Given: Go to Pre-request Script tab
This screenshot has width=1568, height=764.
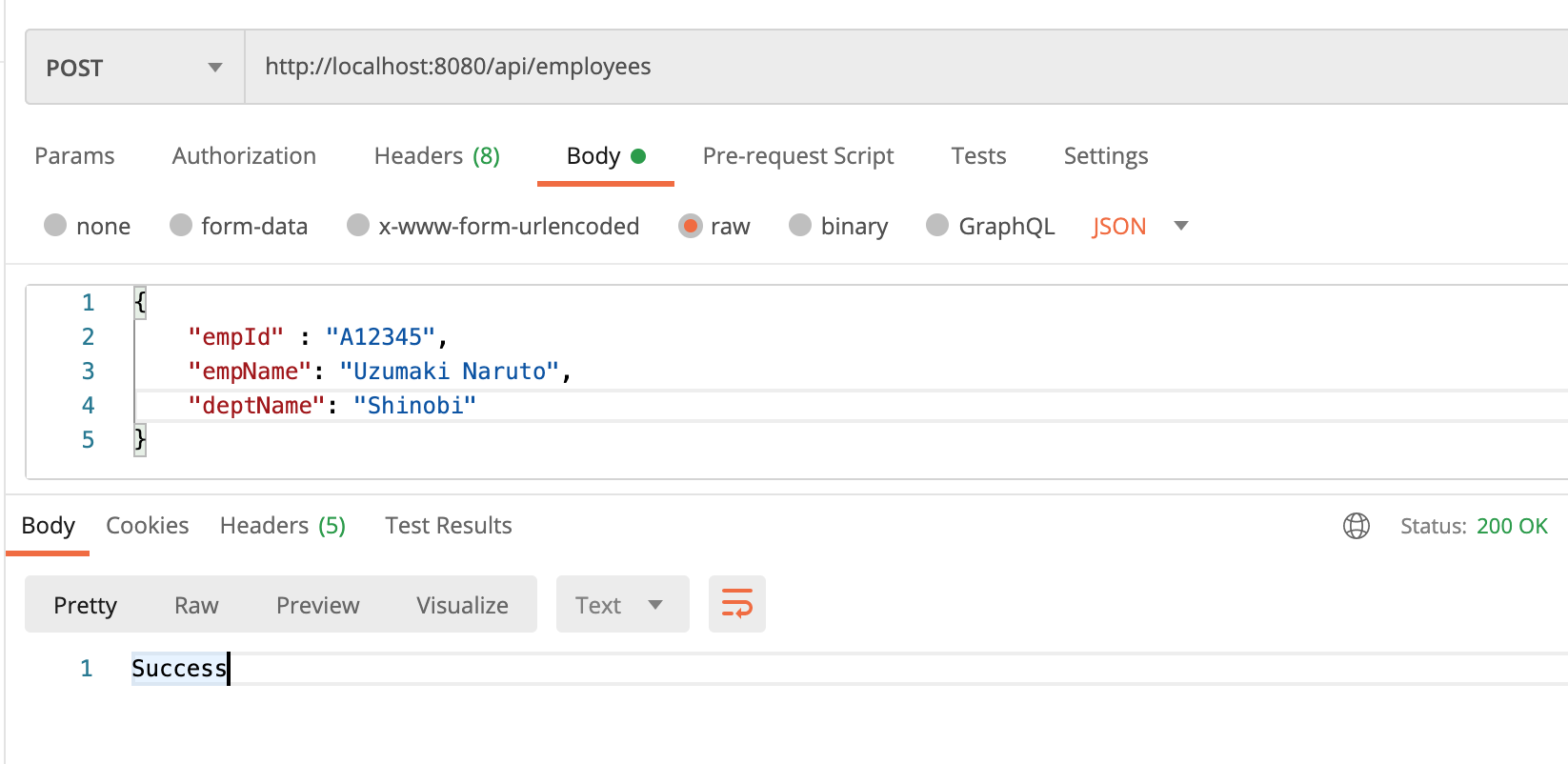Looking at the screenshot, I should click(797, 156).
